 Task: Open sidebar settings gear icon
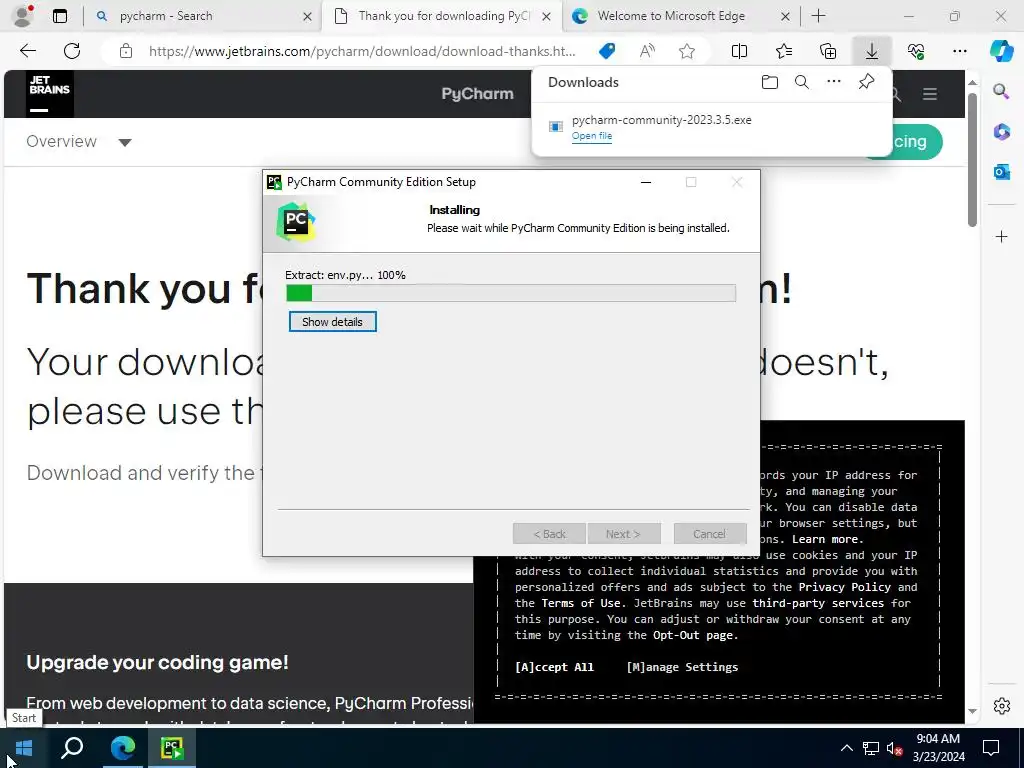pos(1002,706)
